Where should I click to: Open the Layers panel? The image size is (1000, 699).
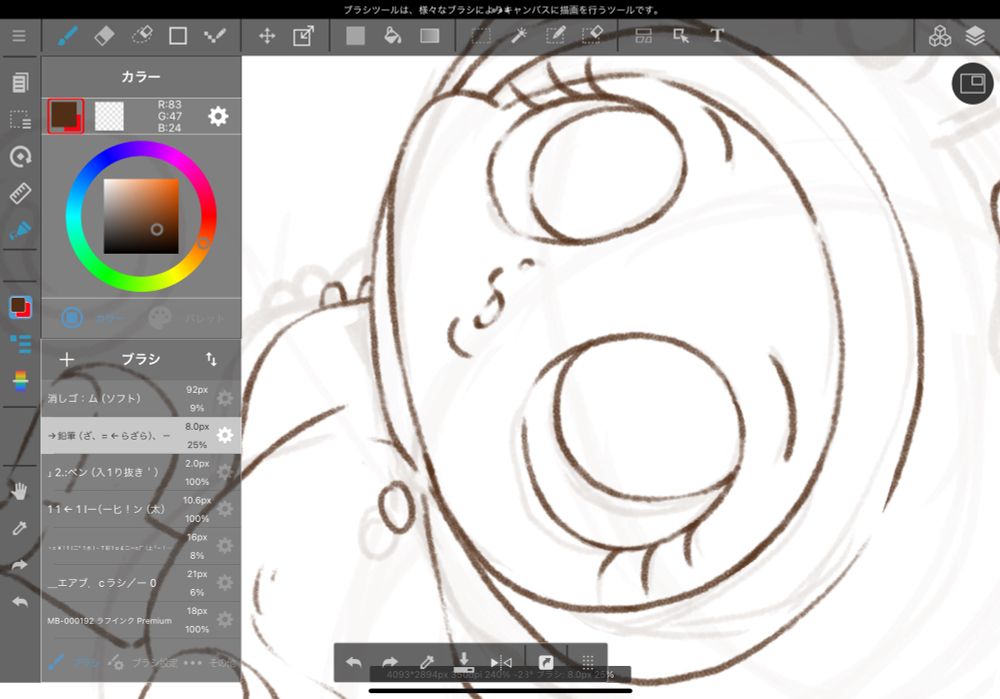[975, 36]
